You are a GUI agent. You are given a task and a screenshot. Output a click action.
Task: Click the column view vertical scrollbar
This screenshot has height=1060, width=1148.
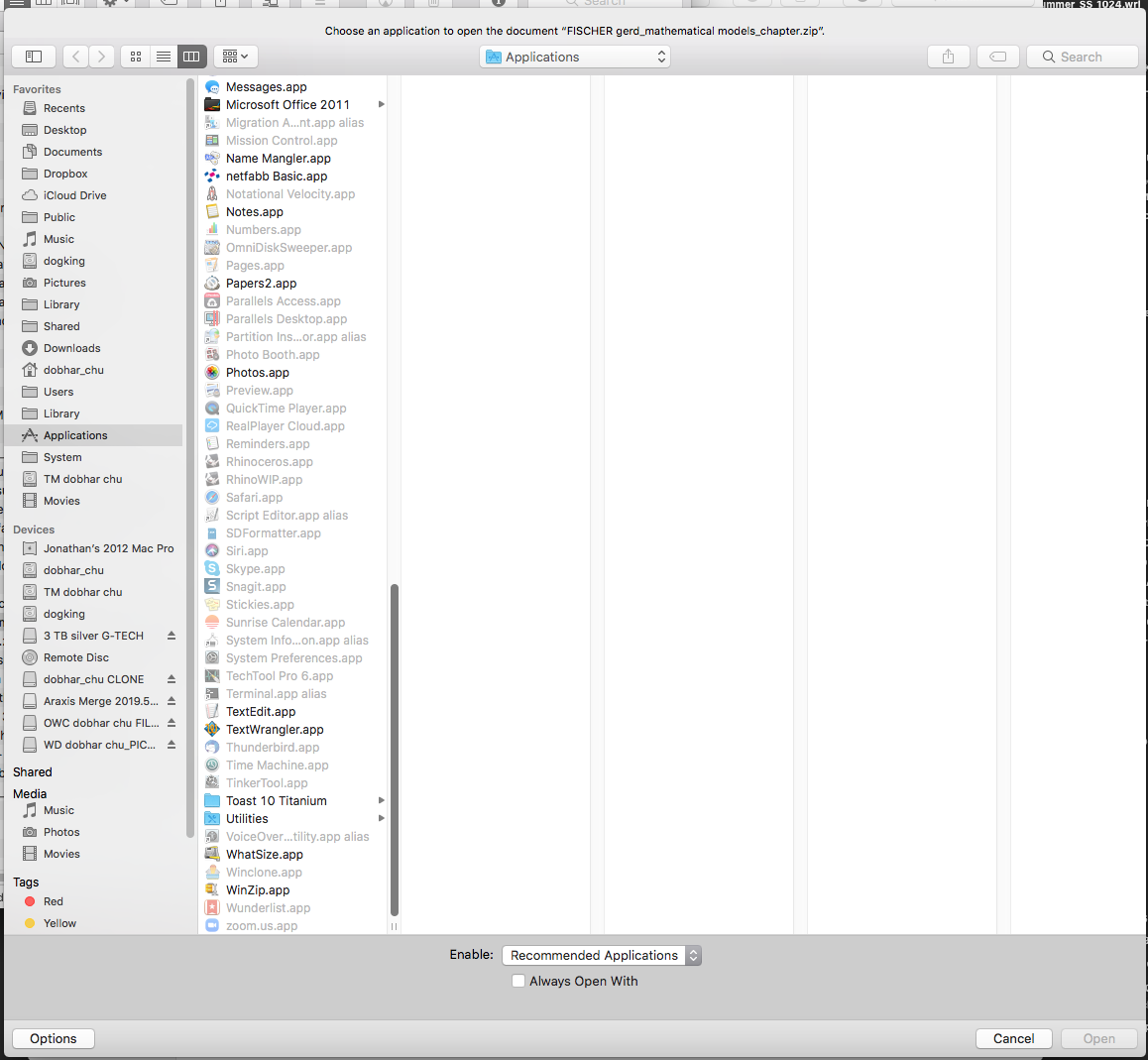(395, 750)
